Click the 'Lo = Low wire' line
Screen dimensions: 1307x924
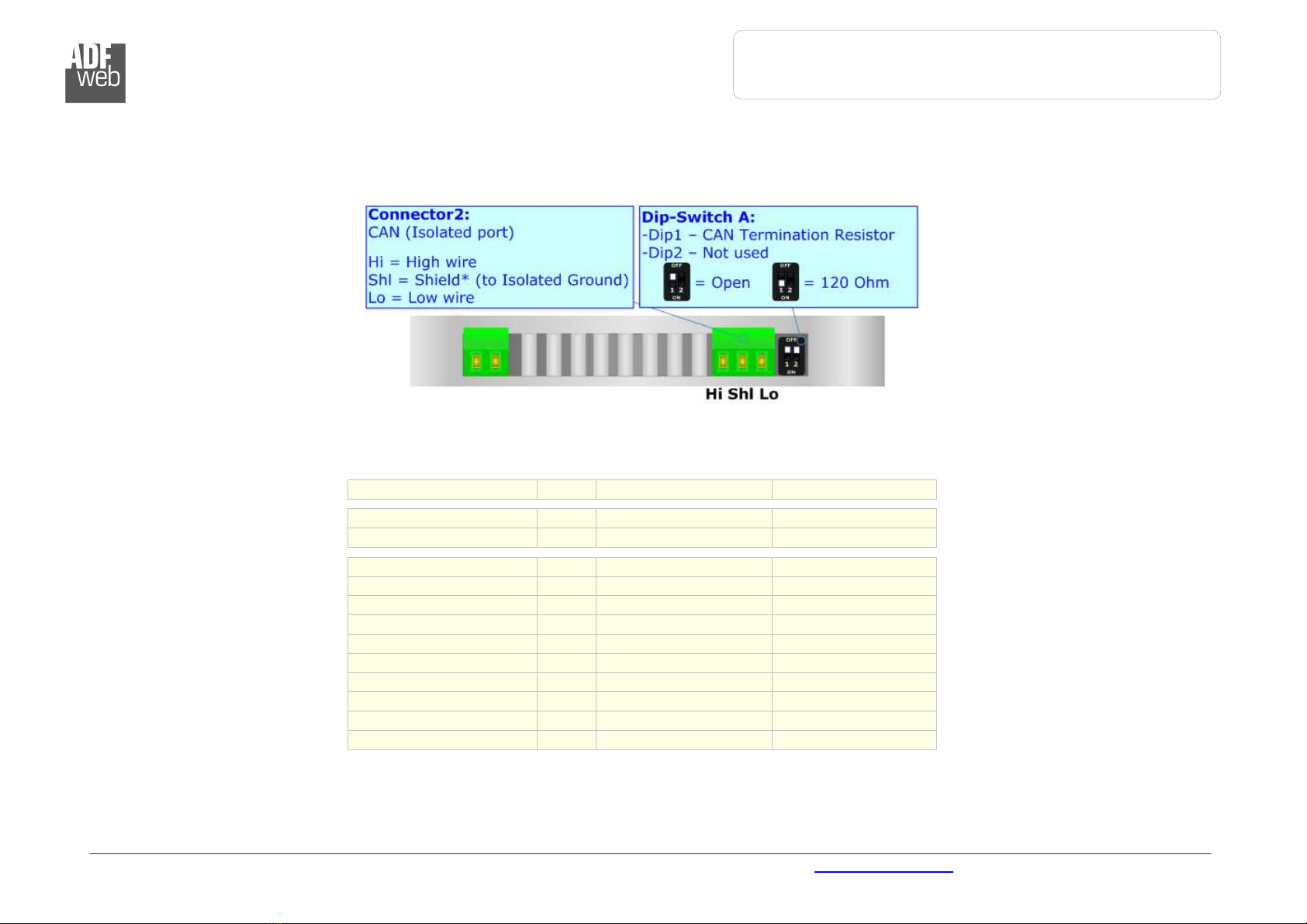(x=421, y=298)
